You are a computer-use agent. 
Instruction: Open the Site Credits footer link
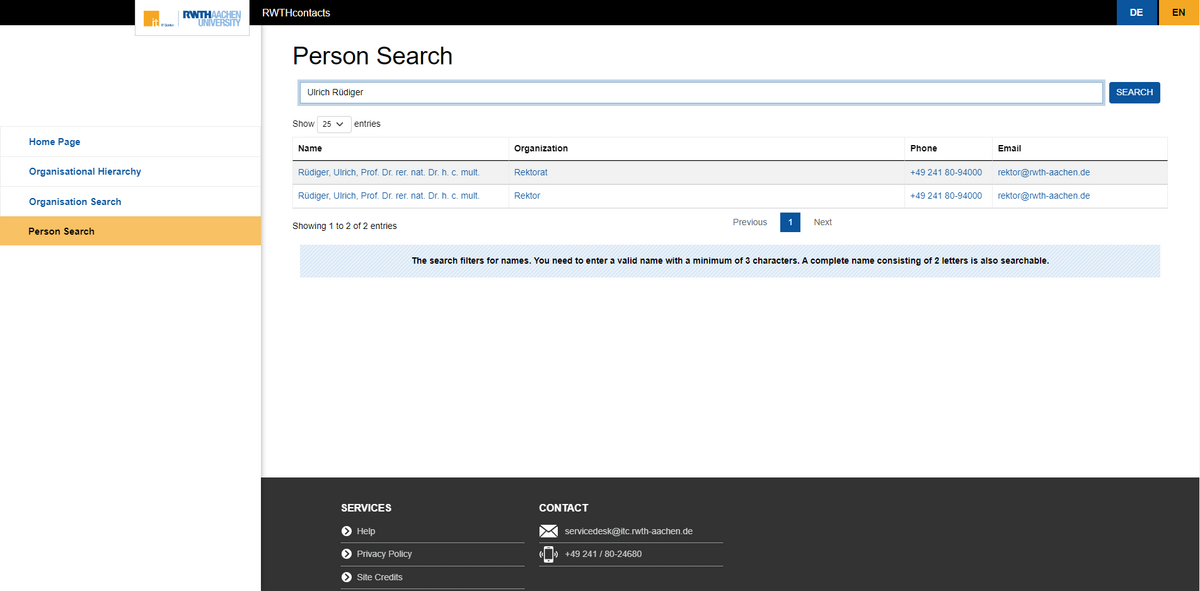(380, 577)
